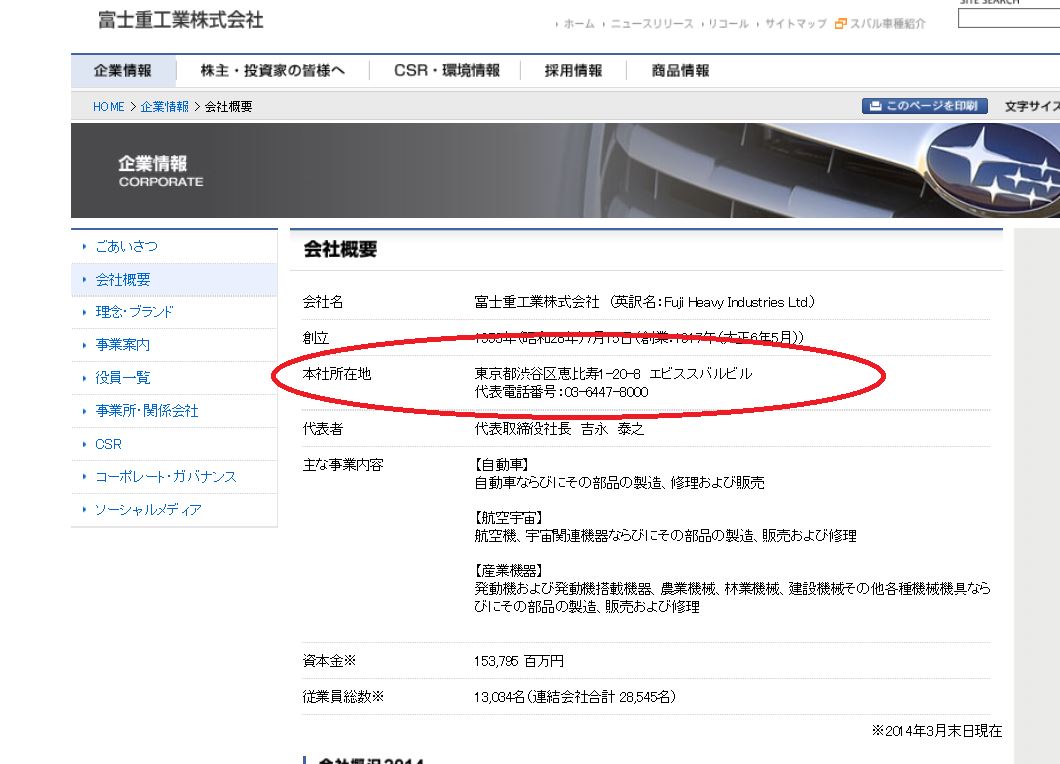Click the employee count 13,034名 text
The height and width of the screenshot is (764, 1060).
(500, 696)
